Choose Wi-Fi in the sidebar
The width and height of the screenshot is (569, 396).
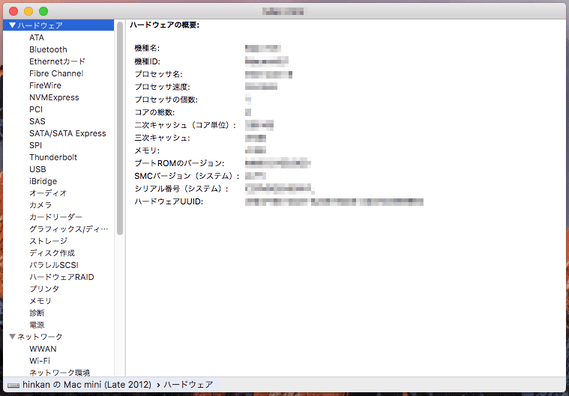[40, 361]
